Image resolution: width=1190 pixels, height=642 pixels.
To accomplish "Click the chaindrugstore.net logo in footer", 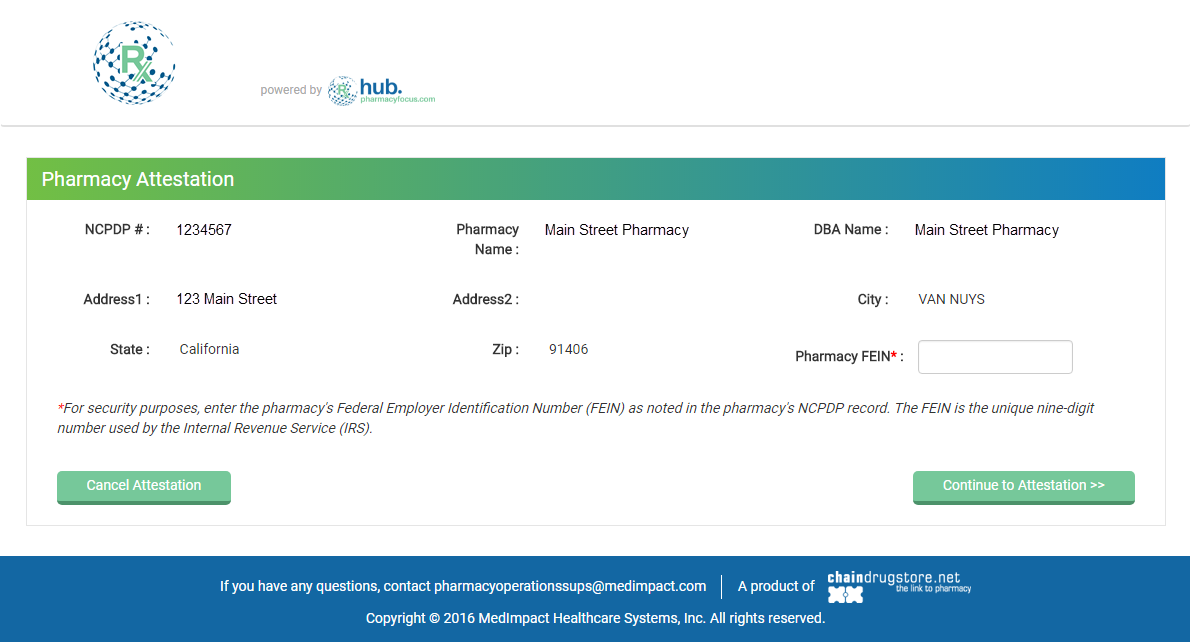I will (899, 587).
